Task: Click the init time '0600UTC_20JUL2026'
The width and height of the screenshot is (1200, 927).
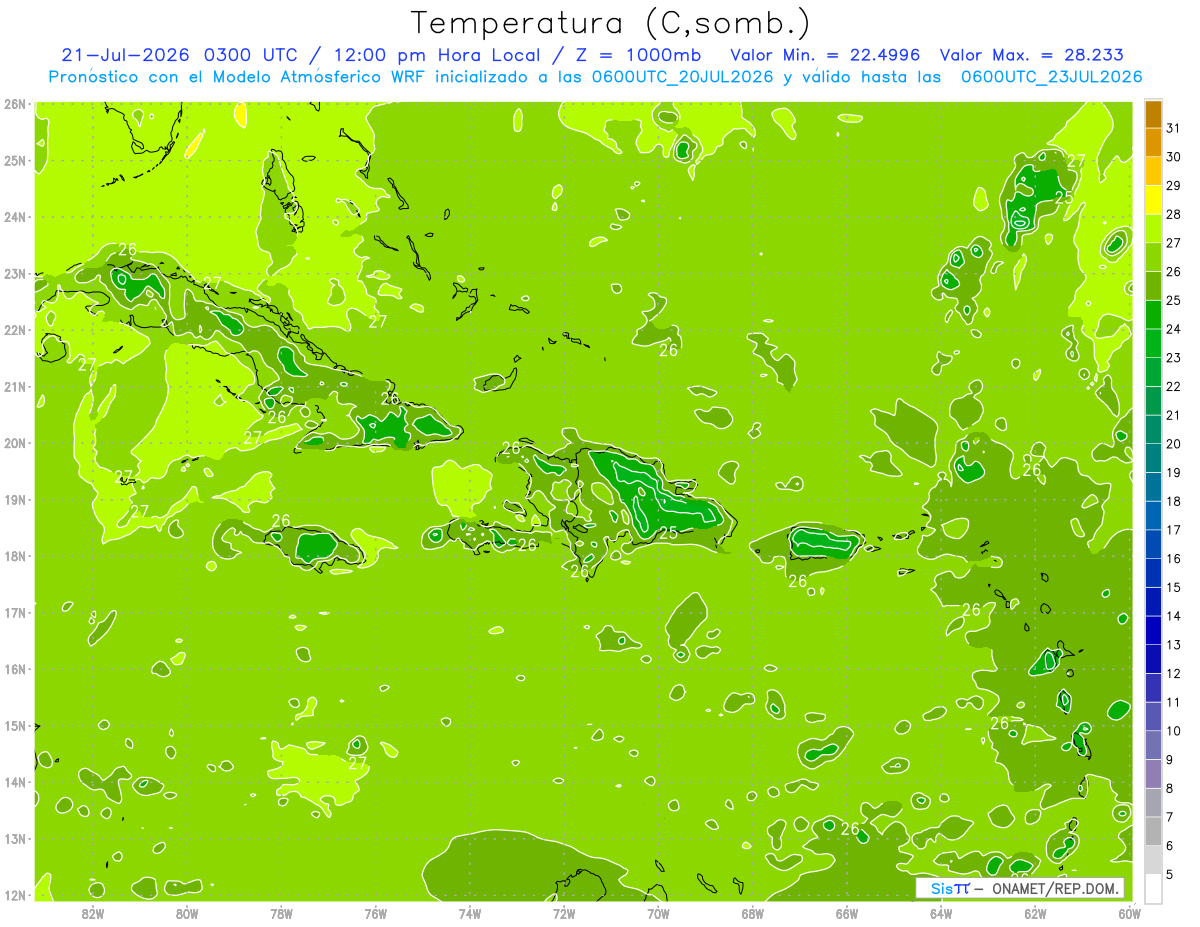Action: pyautogui.click(x=682, y=77)
